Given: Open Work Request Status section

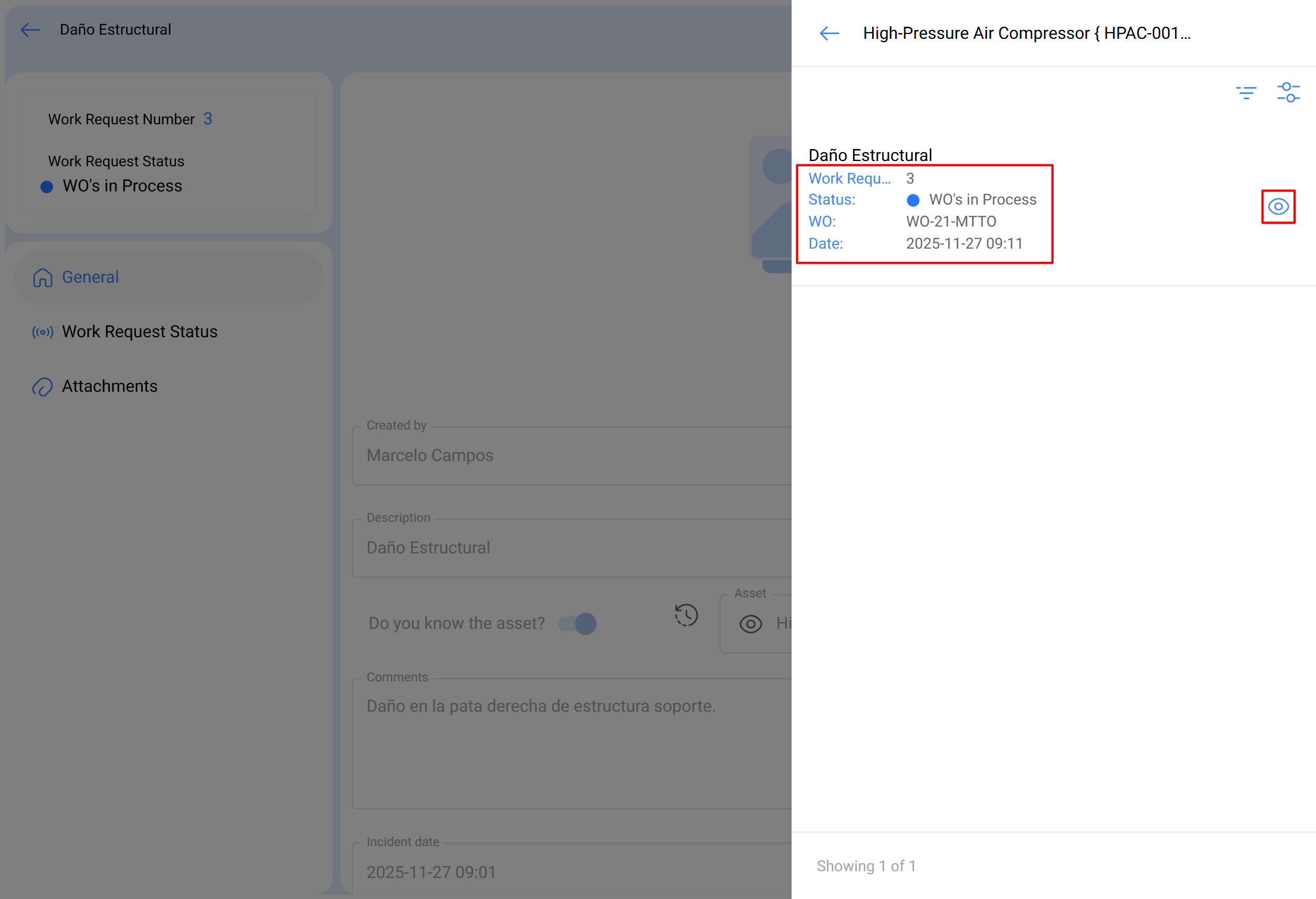Looking at the screenshot, I should [139, 331].
